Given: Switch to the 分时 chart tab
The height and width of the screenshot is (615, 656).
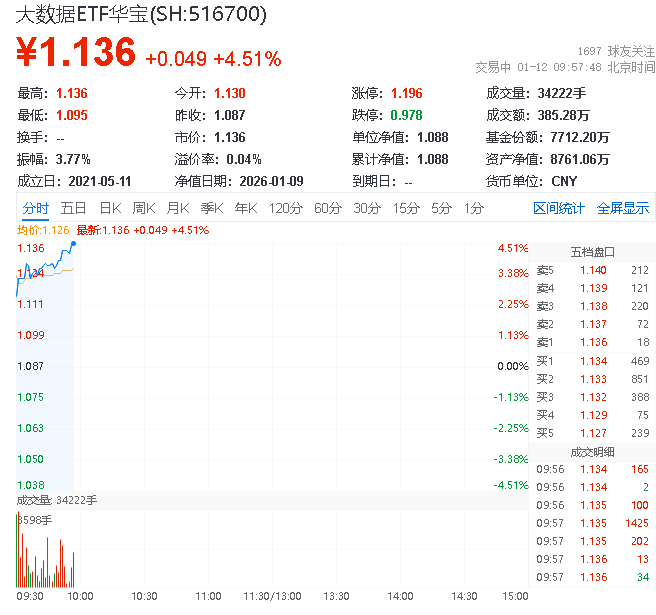Looking at the screenshot, I should (36, 208).
